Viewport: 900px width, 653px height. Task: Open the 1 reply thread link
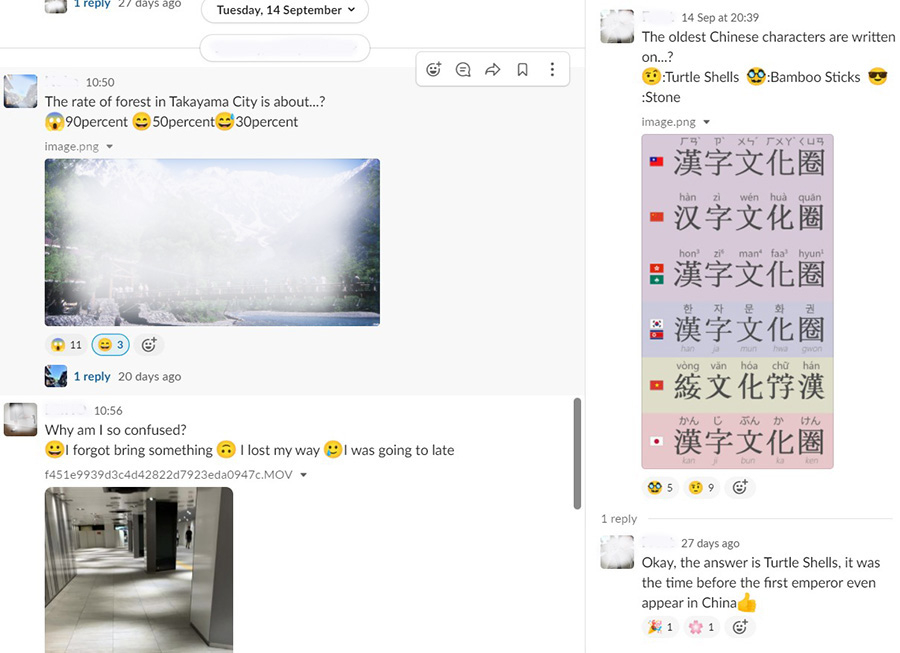point(92,377)
